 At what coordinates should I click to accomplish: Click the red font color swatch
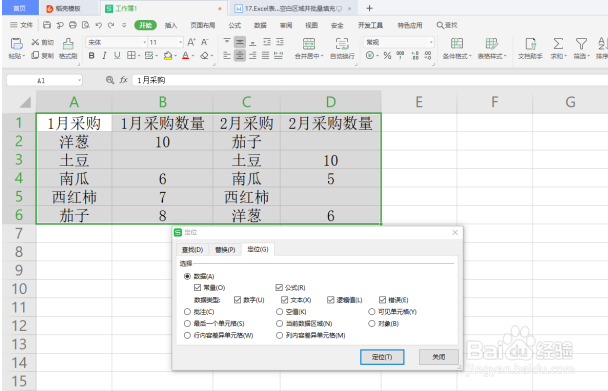pos(185,55)
